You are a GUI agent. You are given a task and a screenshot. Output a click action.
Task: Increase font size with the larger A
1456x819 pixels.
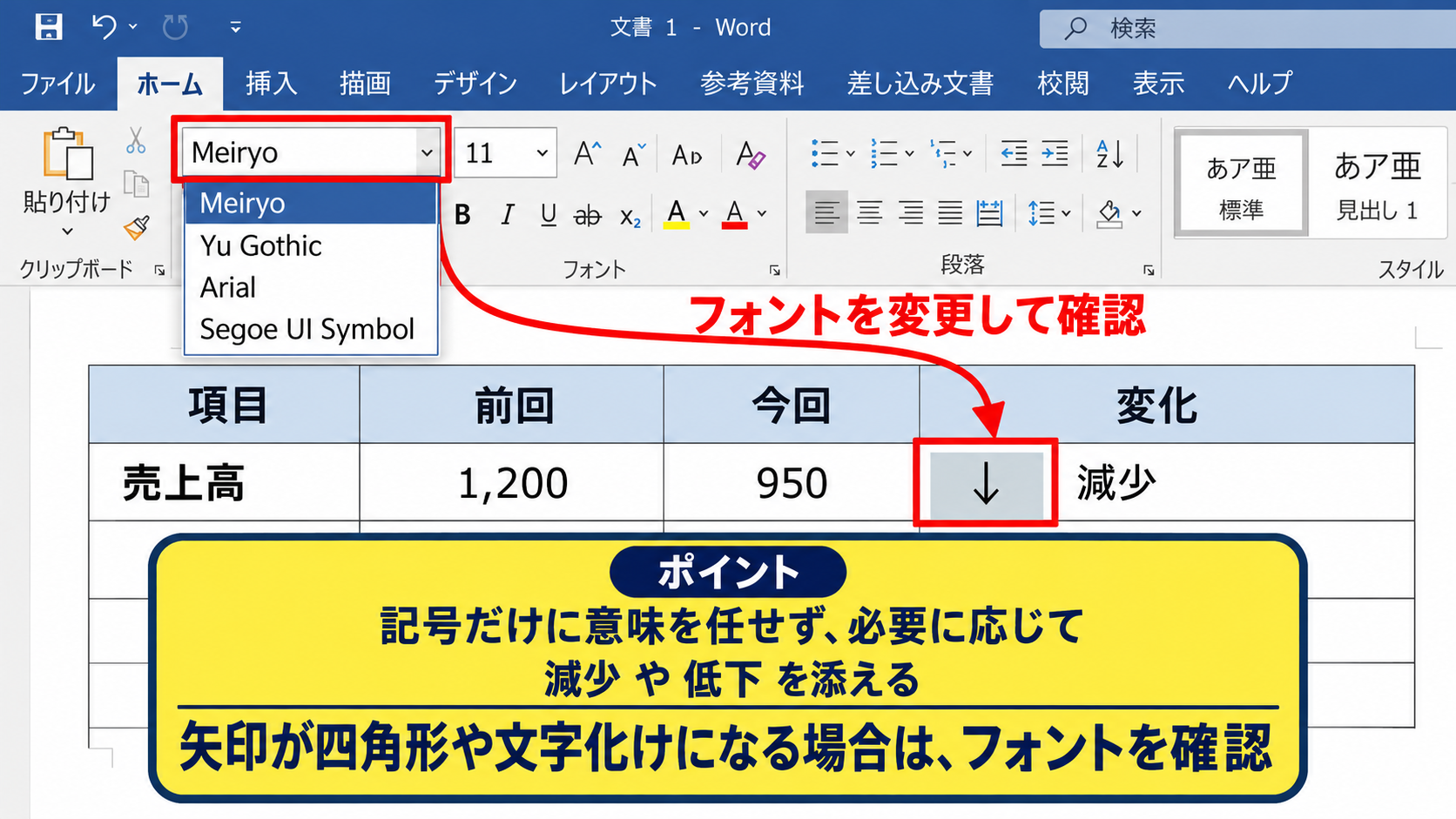click(588, 154)
